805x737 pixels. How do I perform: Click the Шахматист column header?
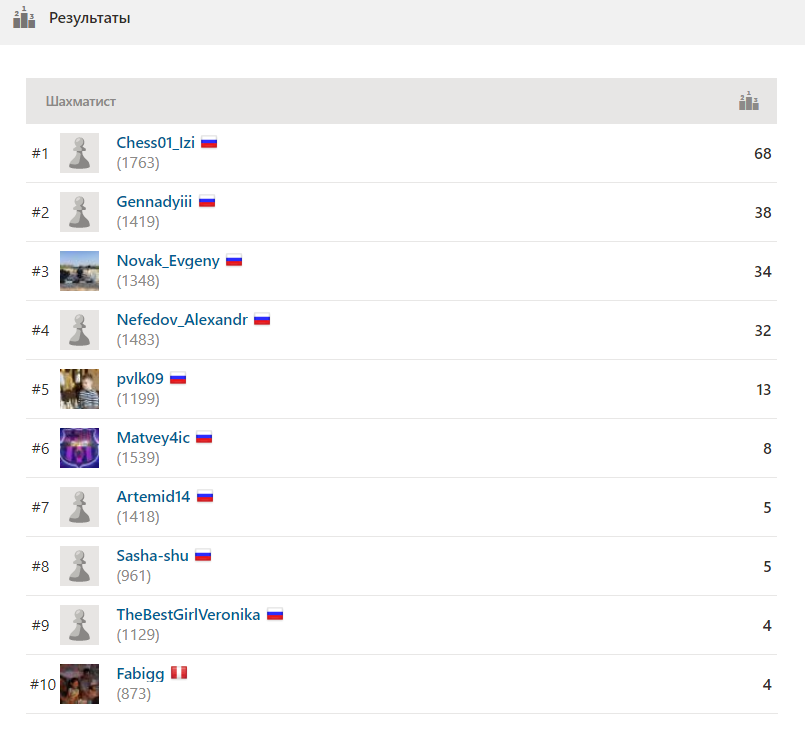(81, 101)
